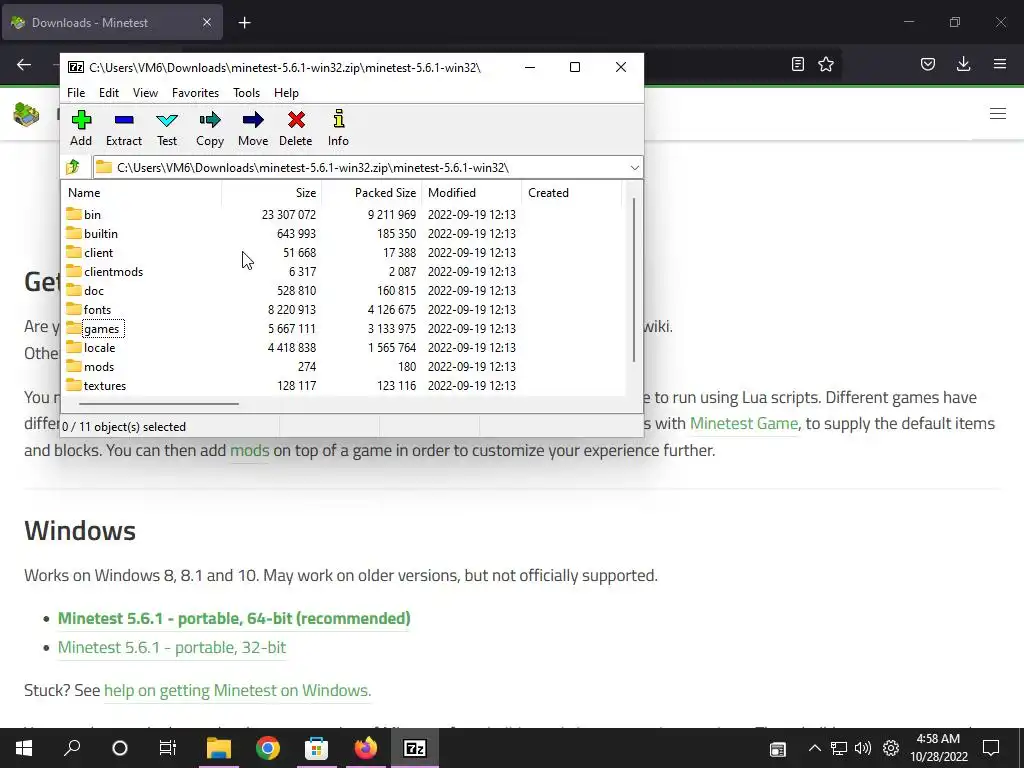Screen dimensions: 1024x768
Task: Sort by the Name column header
Action: click(141, 193)
